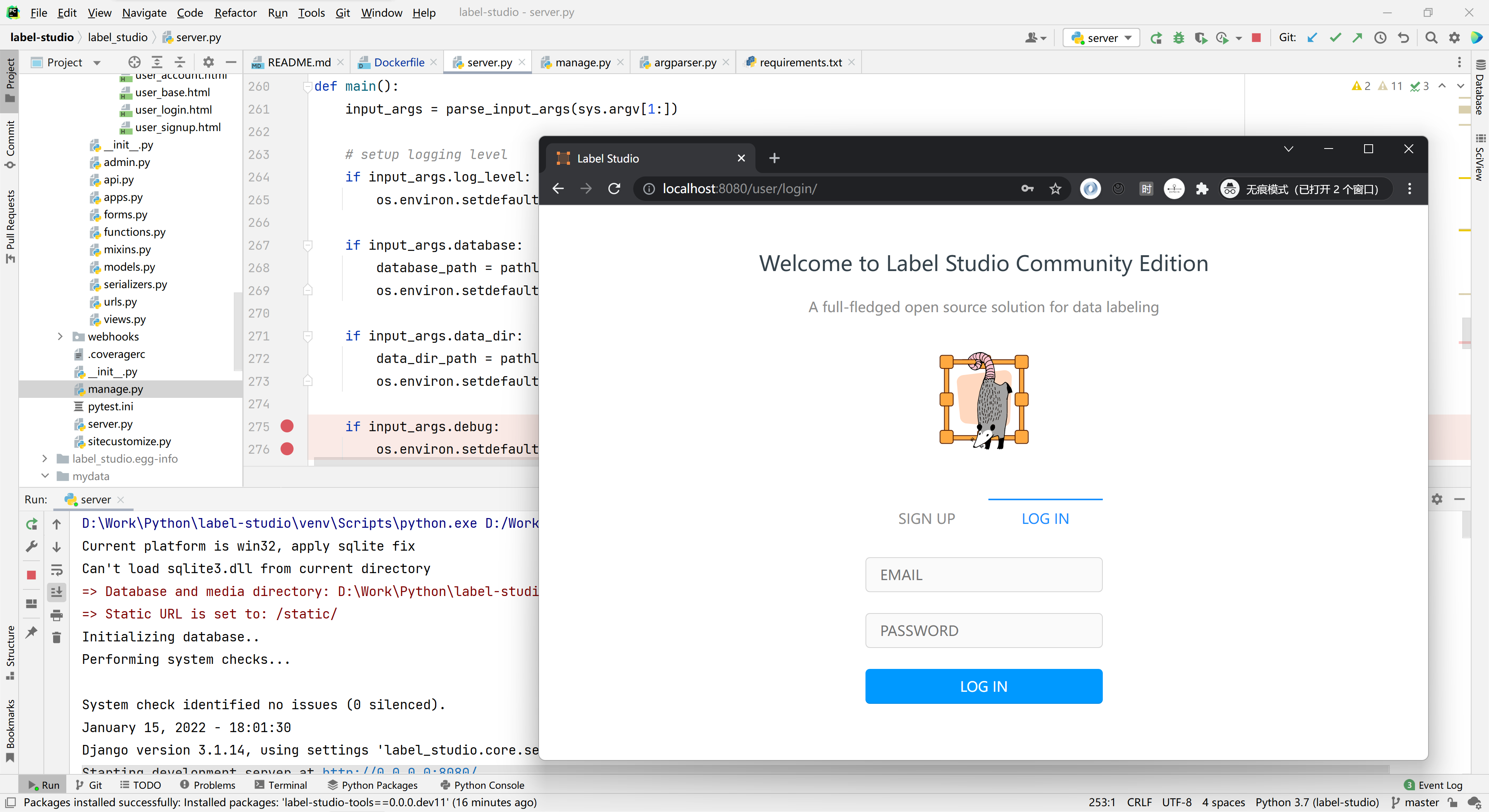
Task: Switch to the SIGN UP form
Action: [926, 518]
